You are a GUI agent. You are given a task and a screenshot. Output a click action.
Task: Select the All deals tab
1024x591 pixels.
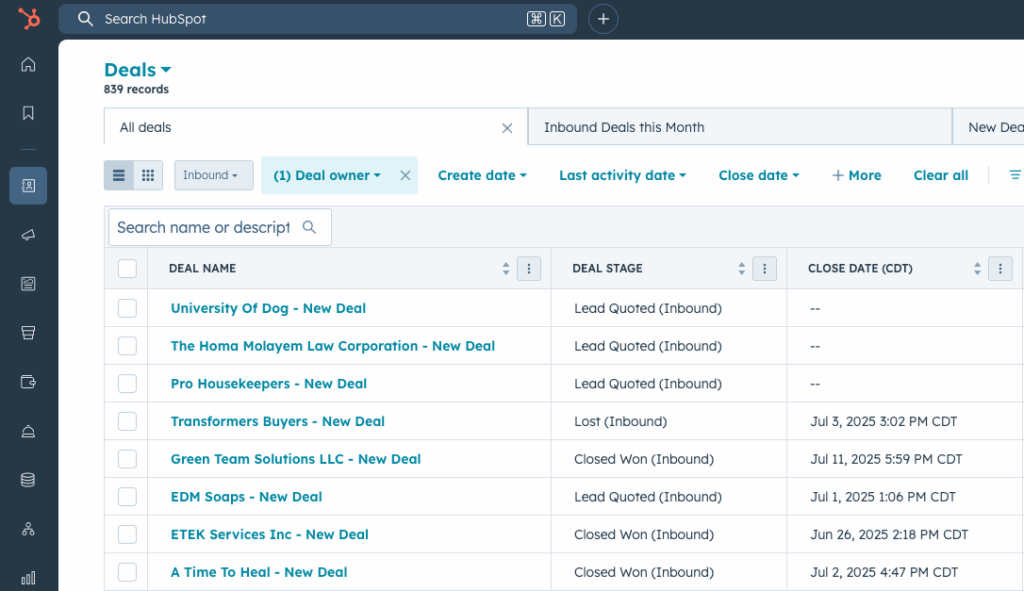pyautogui.click(x=146, y=127)
